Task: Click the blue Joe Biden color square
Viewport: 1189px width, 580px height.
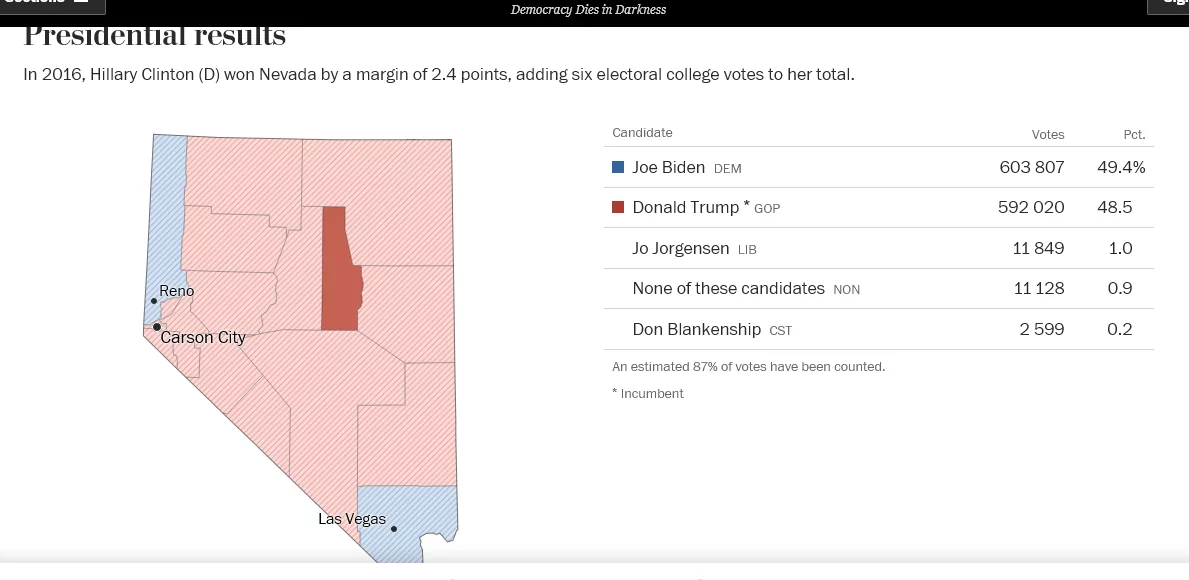Action: 618,167
